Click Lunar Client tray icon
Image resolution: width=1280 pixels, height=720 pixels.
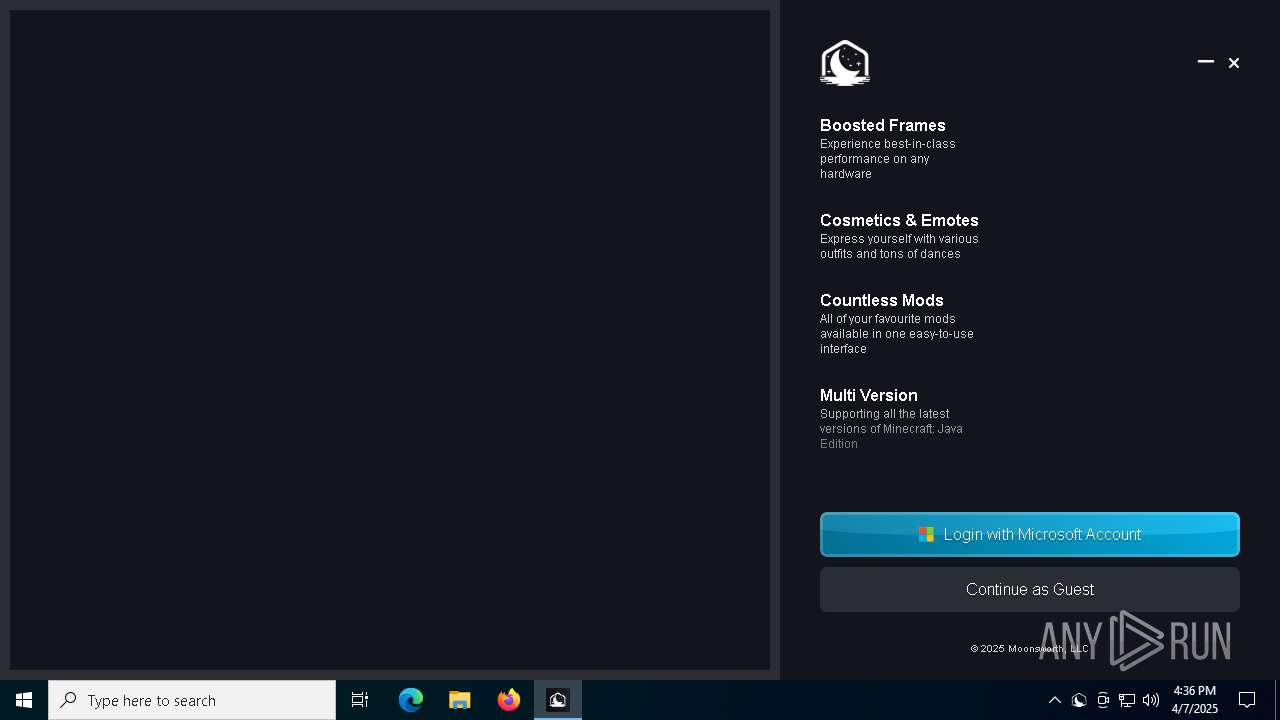click(x=1079, y=700)
